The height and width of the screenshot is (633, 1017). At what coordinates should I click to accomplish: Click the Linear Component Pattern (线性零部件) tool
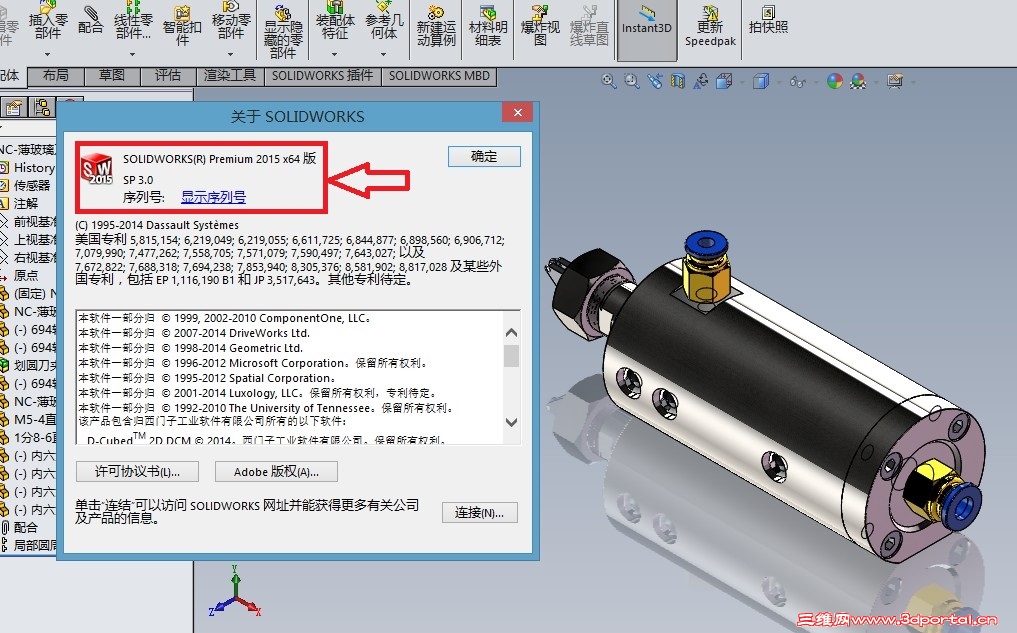click(133, 21)
